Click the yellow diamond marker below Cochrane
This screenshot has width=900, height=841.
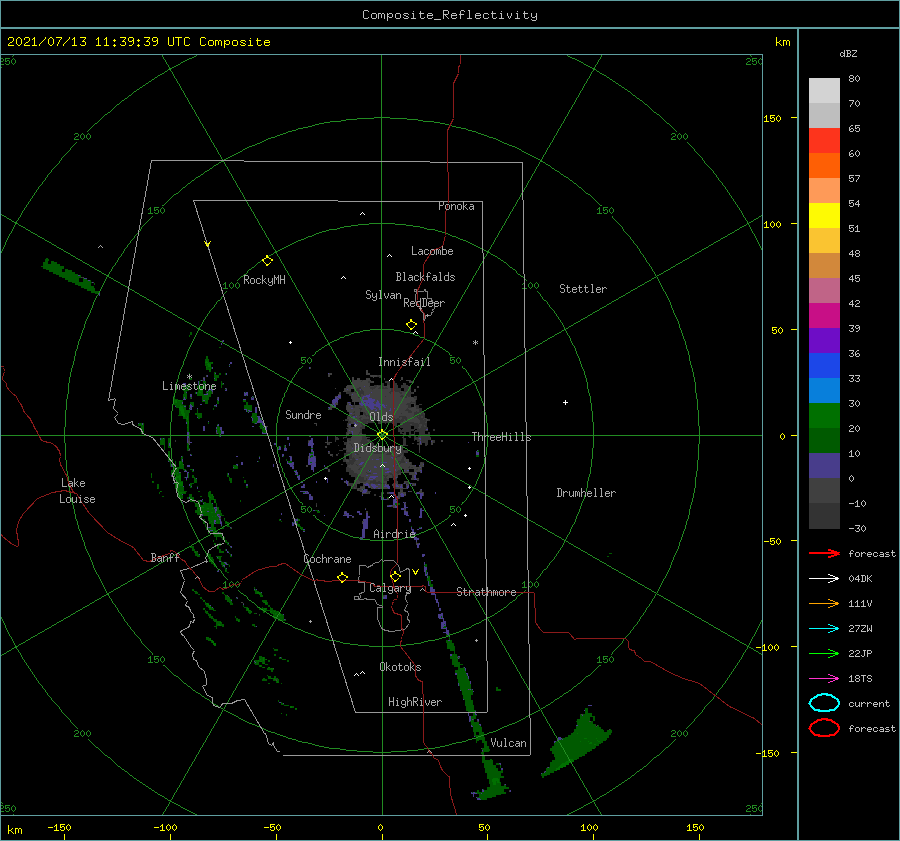[343, 577]
